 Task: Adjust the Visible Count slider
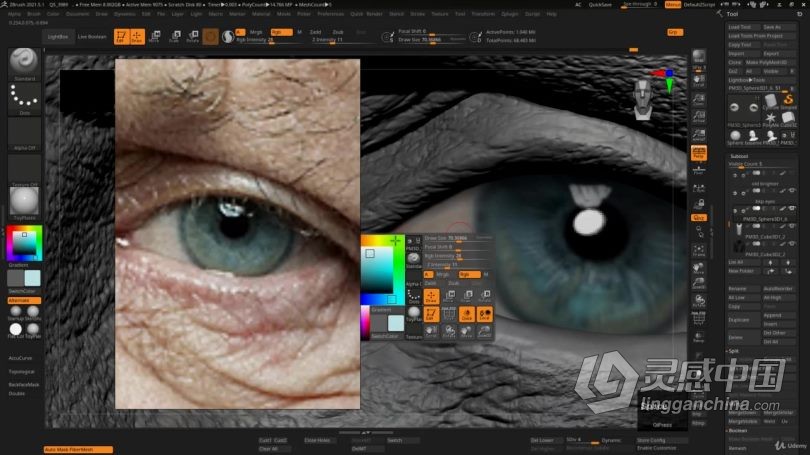(762, 164)
